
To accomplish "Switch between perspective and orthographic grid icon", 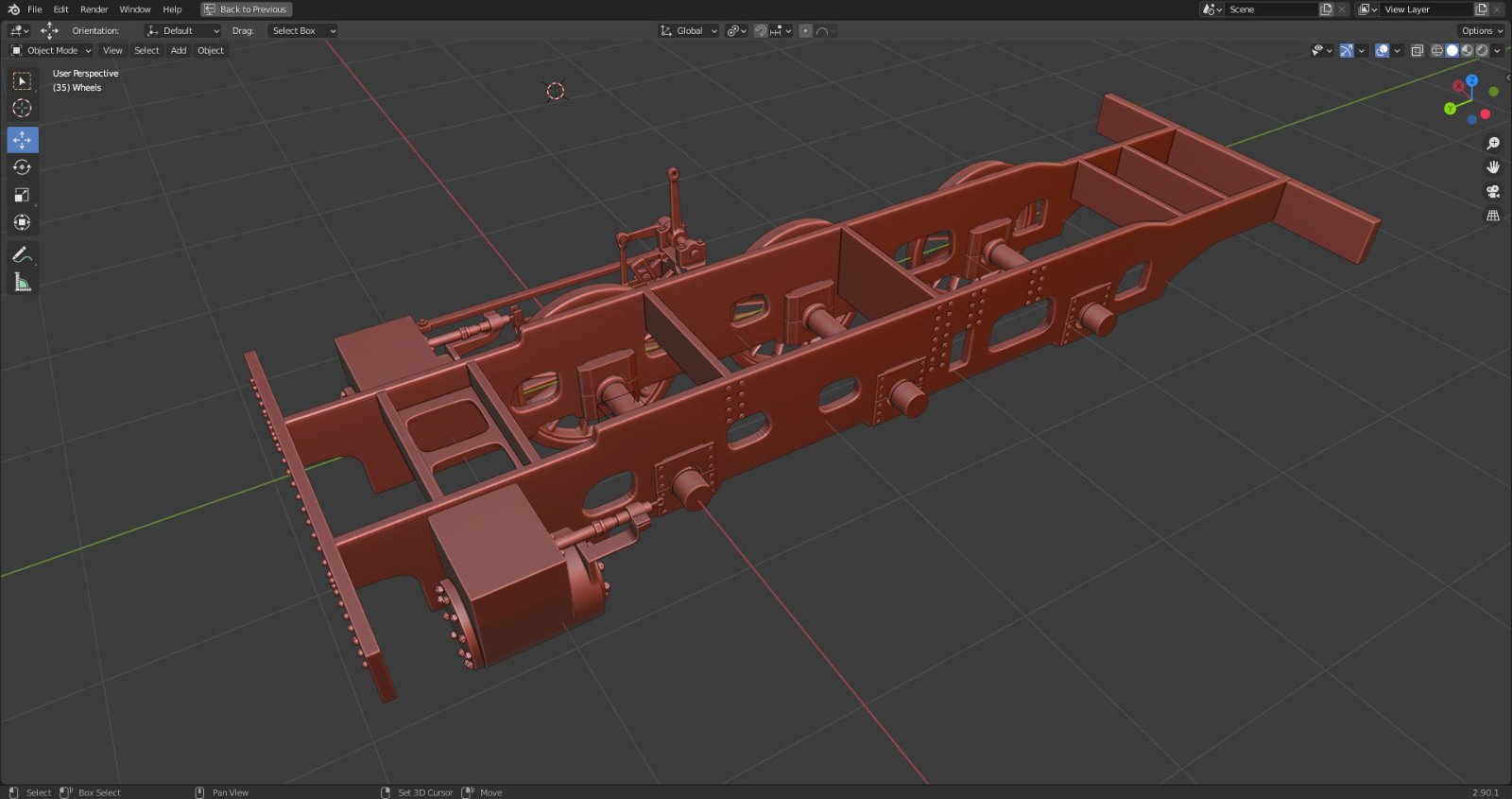I will (x=1493, y=217).
